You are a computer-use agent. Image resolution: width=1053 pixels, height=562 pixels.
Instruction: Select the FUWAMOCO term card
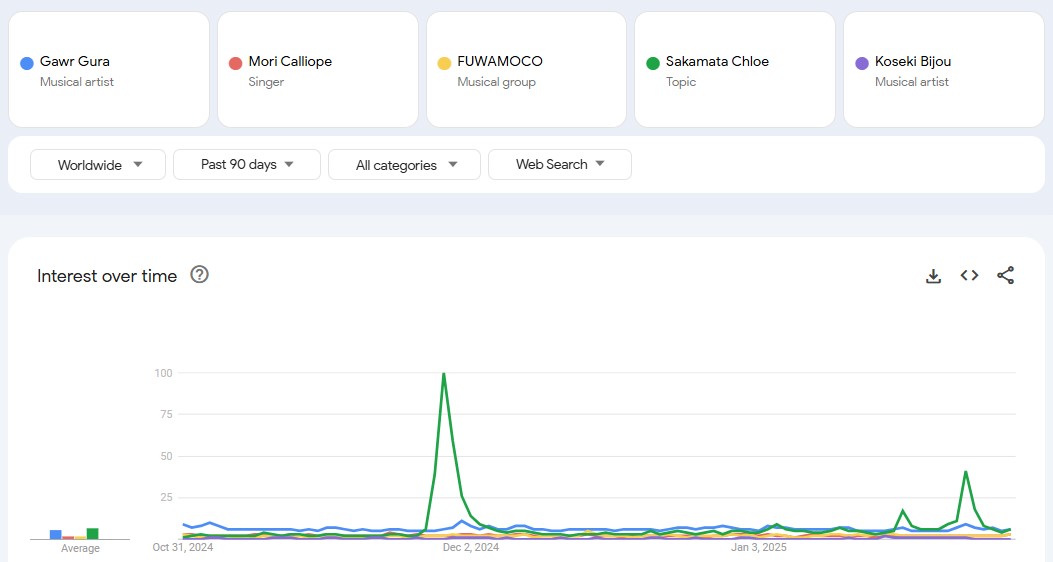point(526,70)
